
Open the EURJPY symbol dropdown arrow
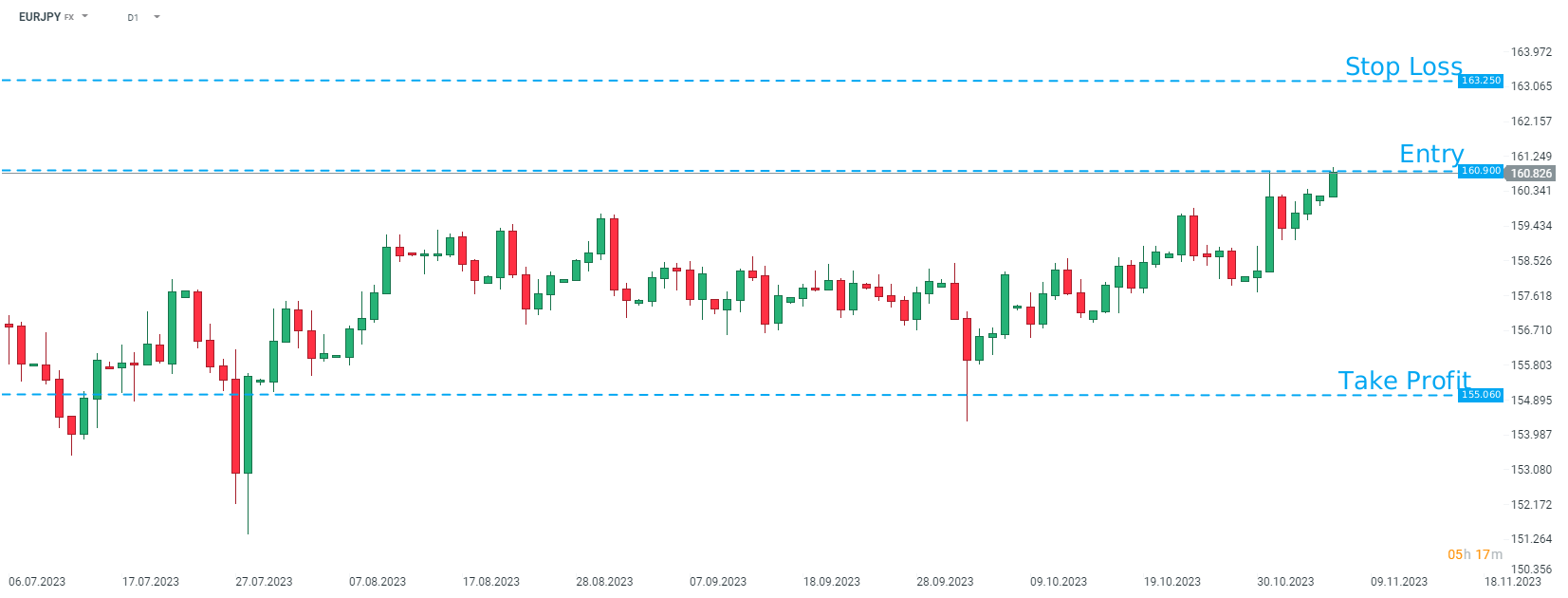[85, 16]
